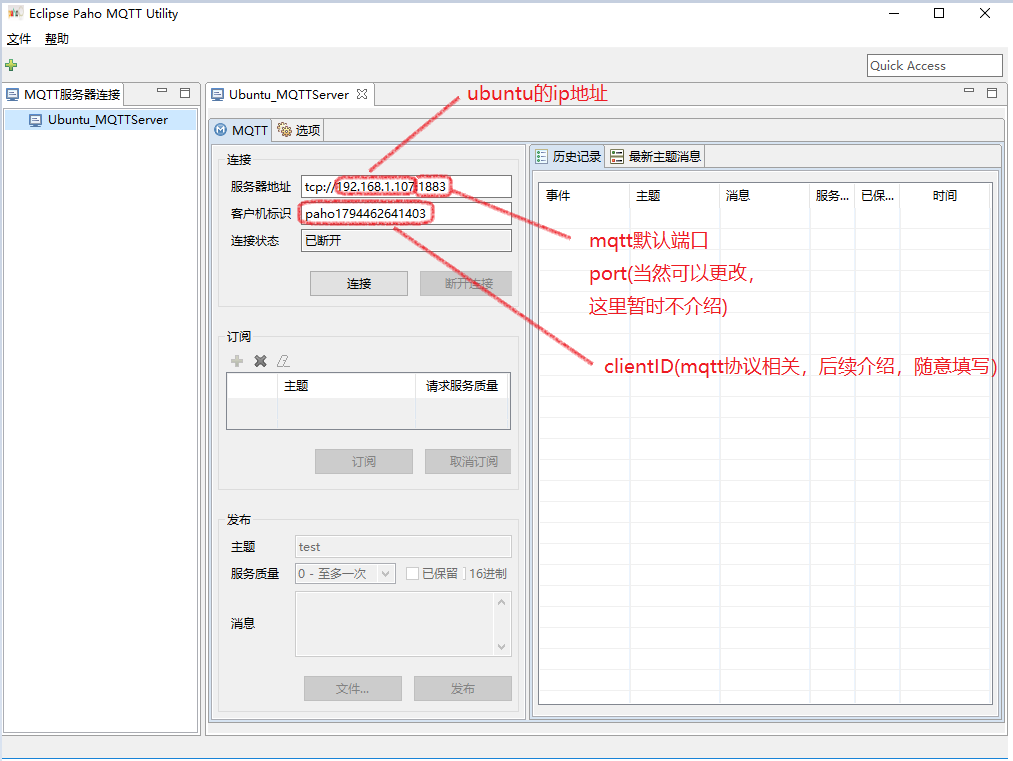Create a new connection with the green plus icon
Screen dimensions: 1013x761
(10, 64)
